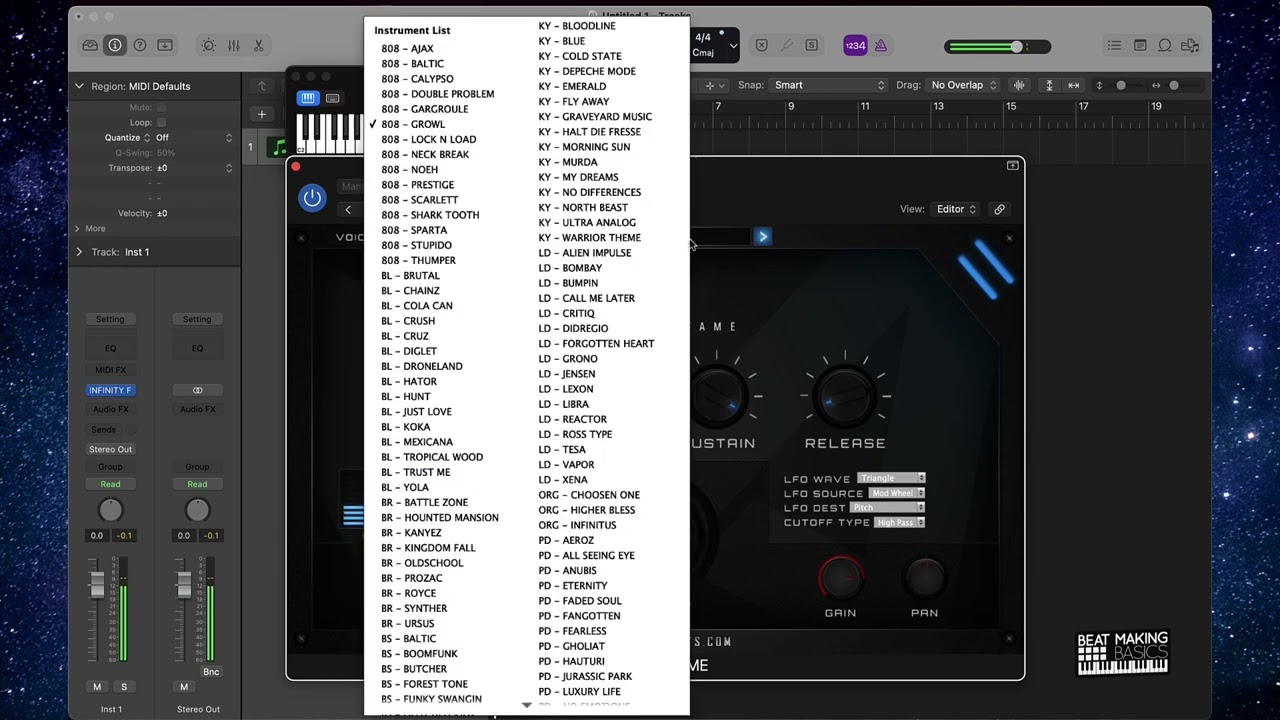The width and height of the screenshot is (1280, 720).
Task: Toggle the purple 1234 count-in button
Action: tap(855, 45)
